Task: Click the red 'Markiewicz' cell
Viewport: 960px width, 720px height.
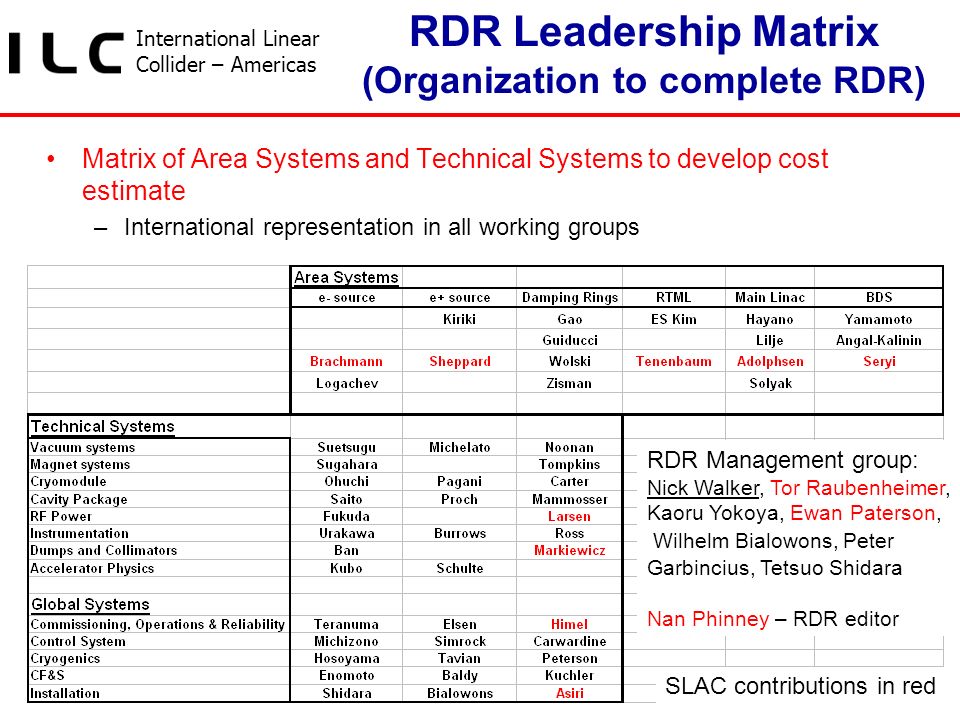Action: tap(570, 550)
